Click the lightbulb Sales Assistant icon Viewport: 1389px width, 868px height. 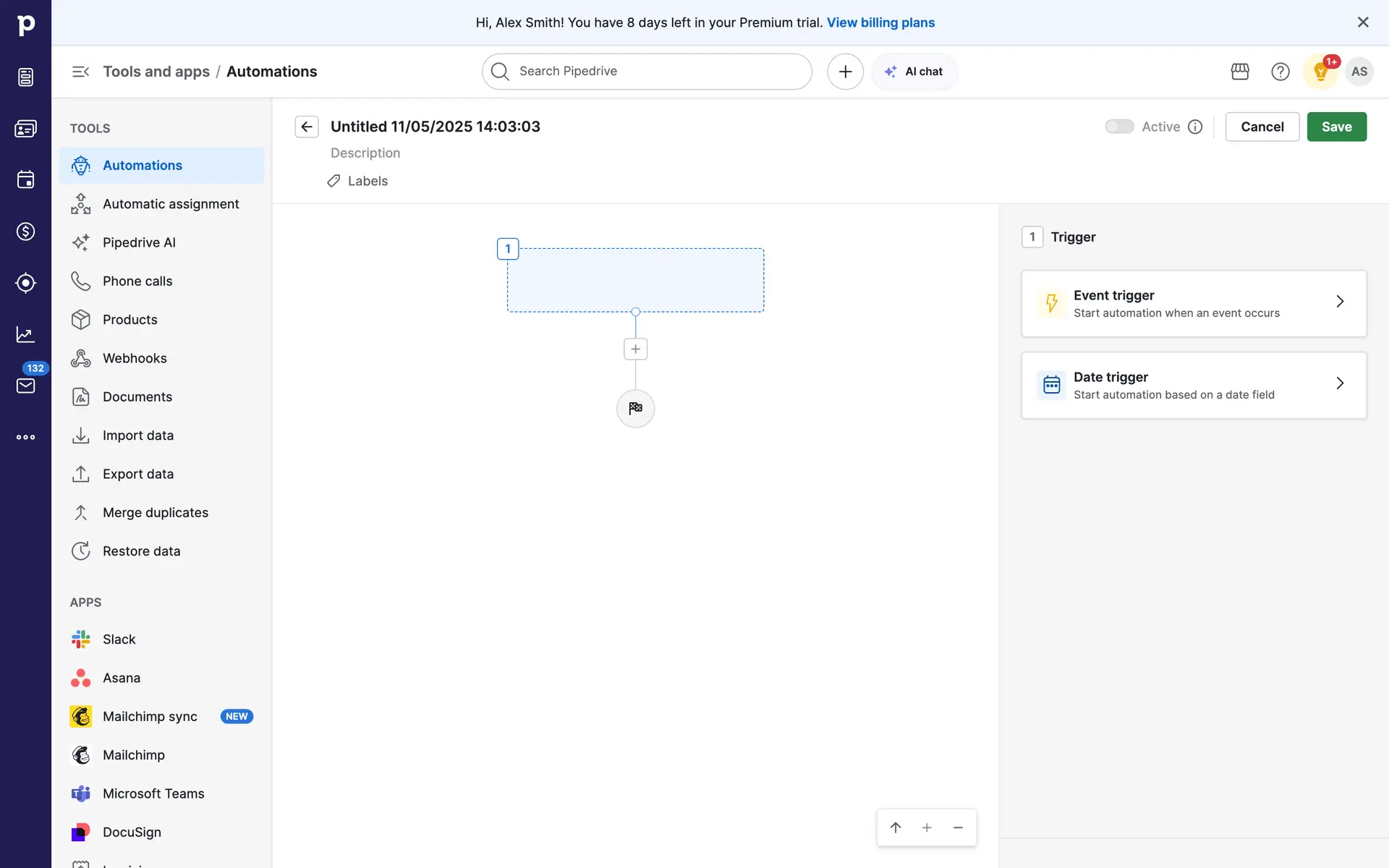pos(1320,72)
